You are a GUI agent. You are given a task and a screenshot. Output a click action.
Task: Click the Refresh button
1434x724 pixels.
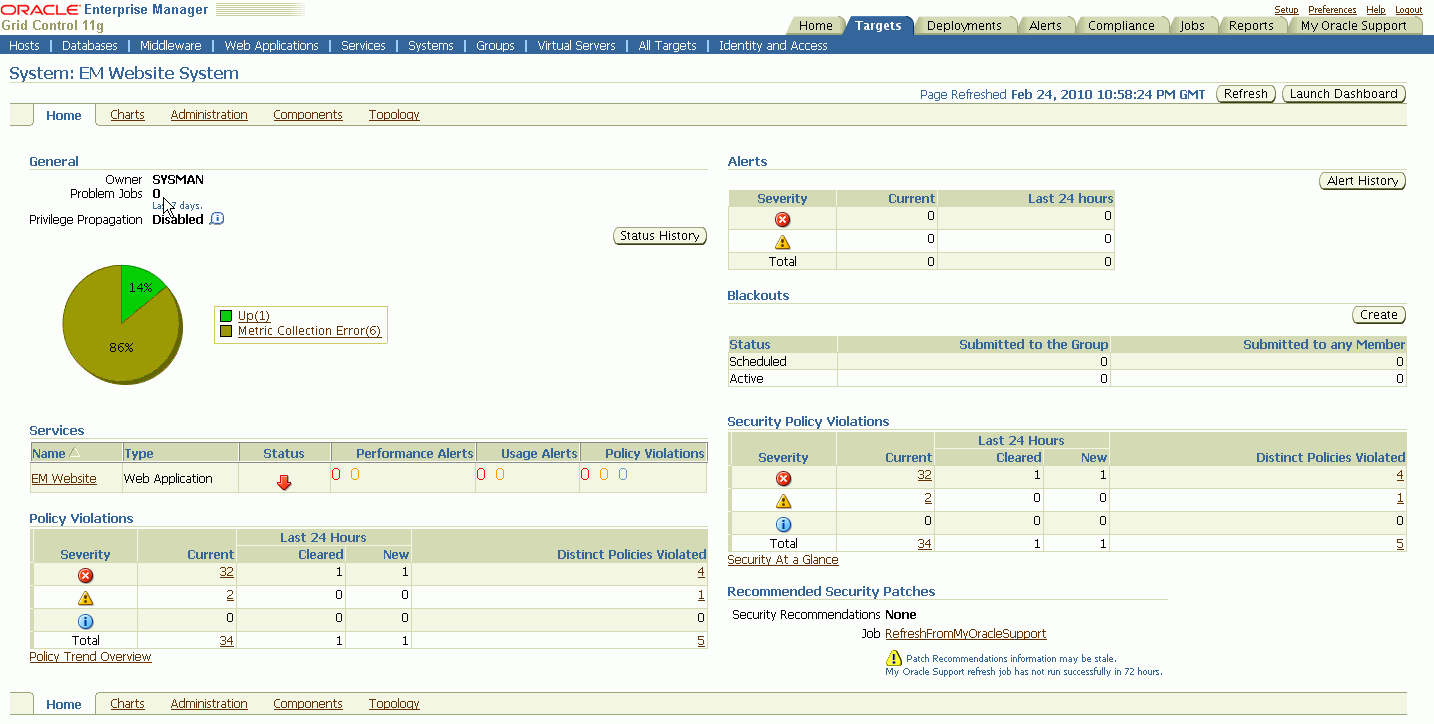tap(1246, 94)
